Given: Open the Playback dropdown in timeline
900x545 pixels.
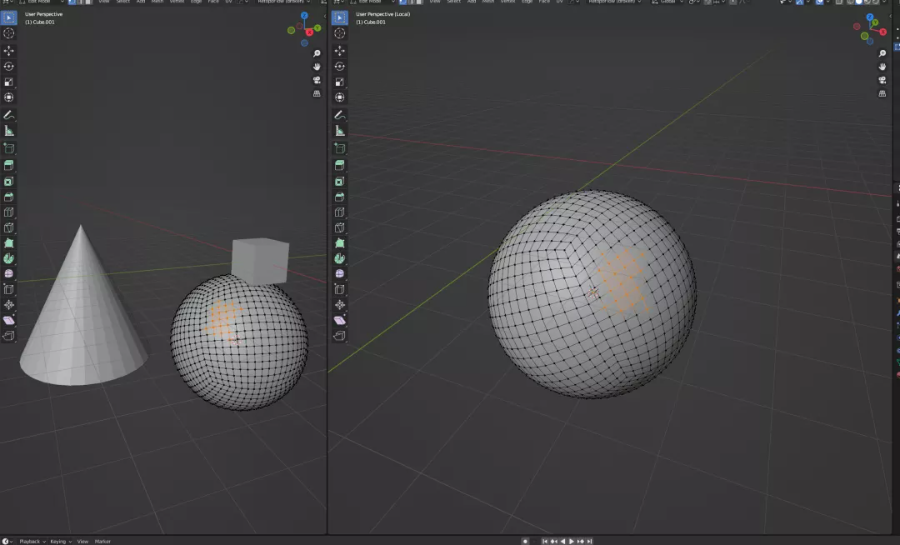Looking at the screenshot, I should (30, 541).
